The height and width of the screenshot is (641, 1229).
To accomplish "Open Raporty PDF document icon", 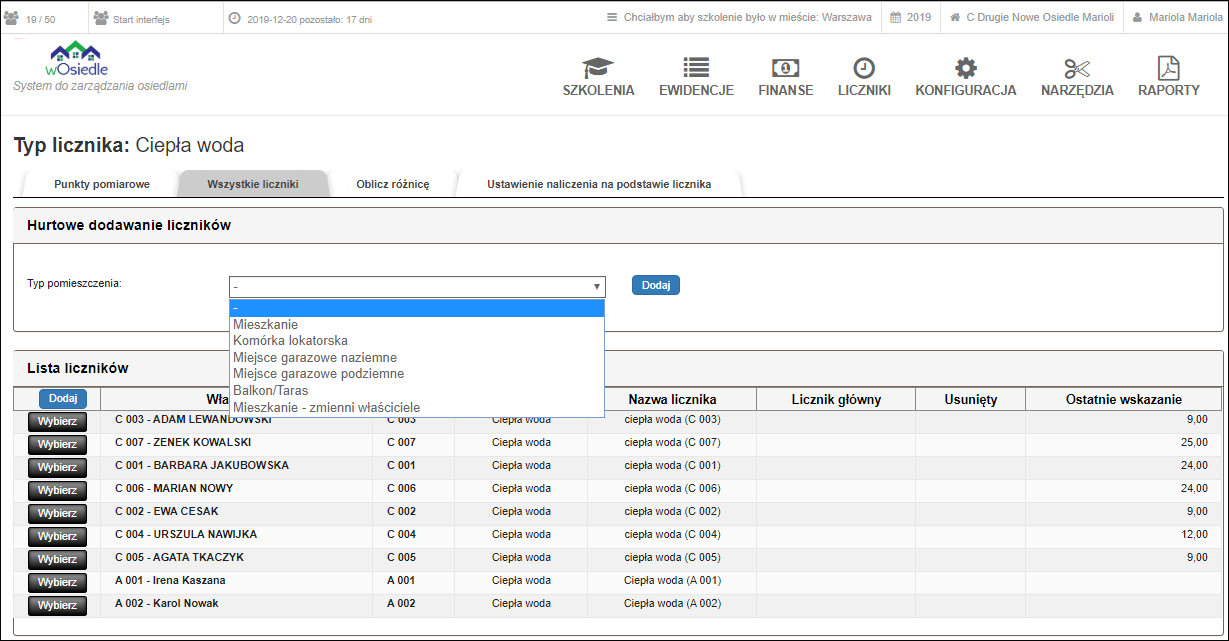I will (1168, 67).
